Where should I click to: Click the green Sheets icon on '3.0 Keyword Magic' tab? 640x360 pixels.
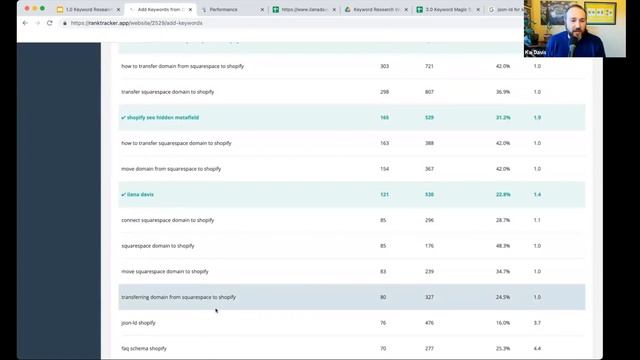click(420, 9)
